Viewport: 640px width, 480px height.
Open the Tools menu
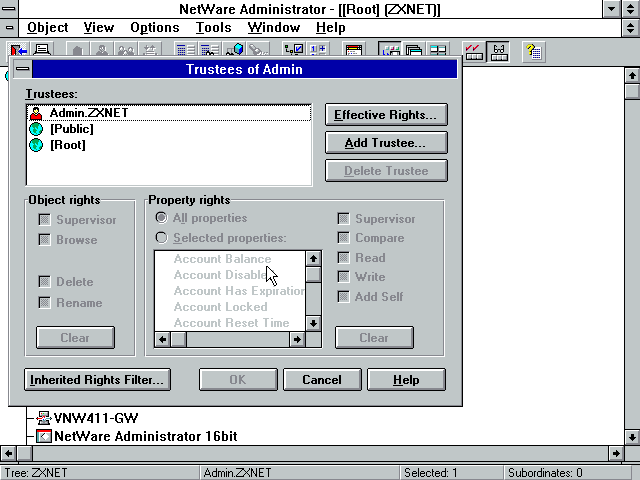[x=213, y=27]
